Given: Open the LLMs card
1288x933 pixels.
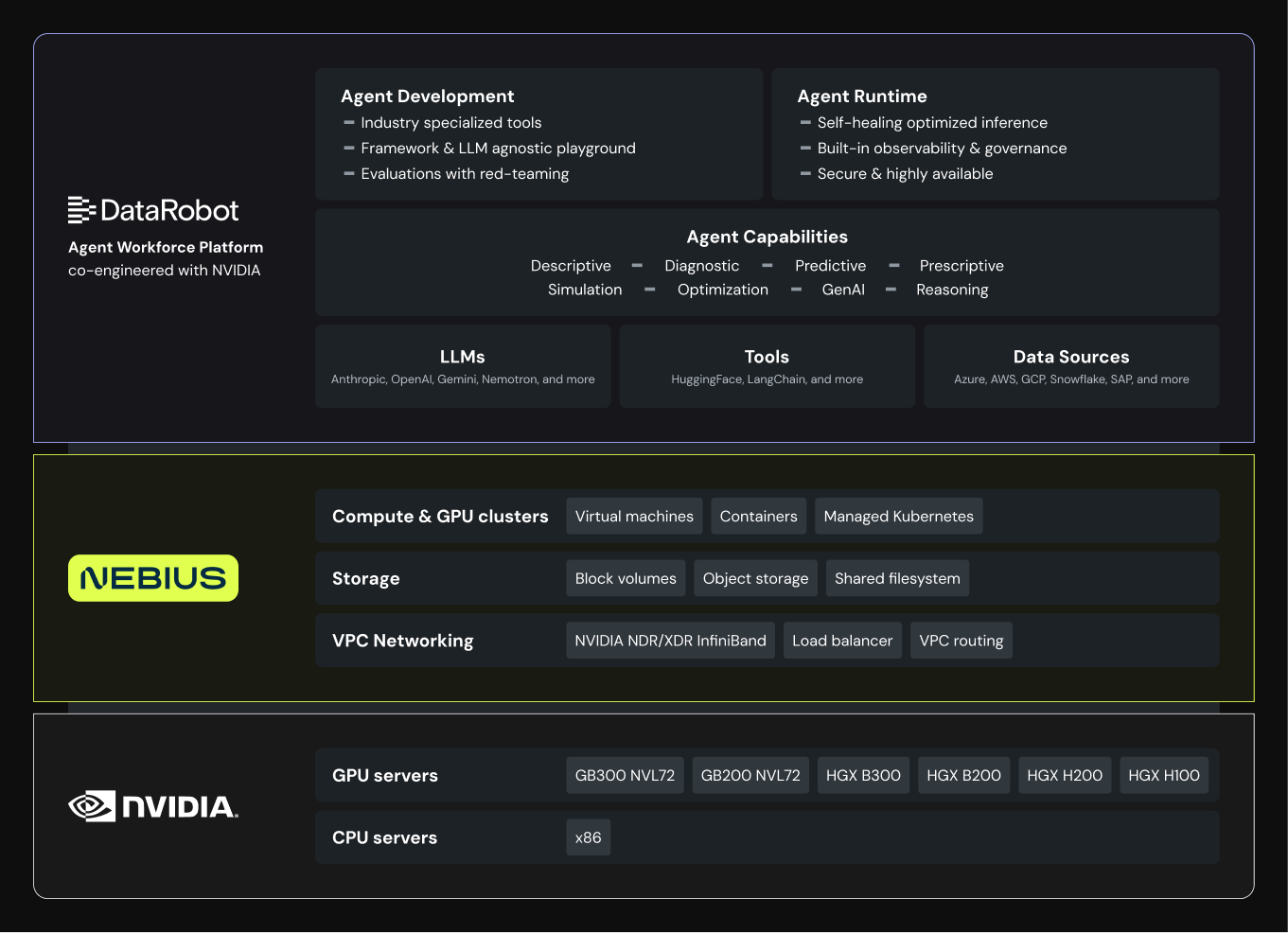Looking at the screenshot, I should pyautogui.click(x=463, y=366).
